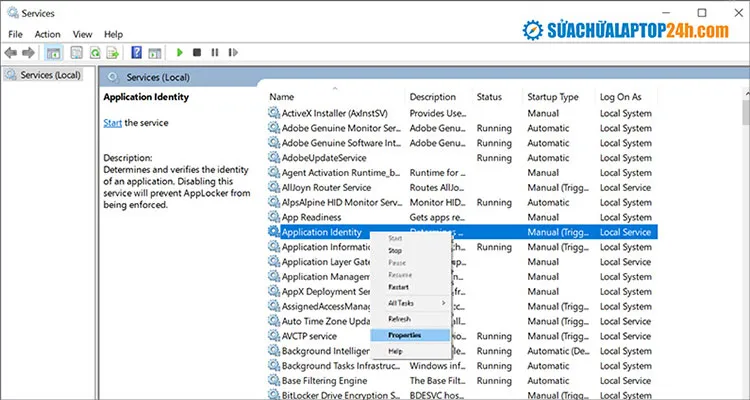This screenshot has width=750, height=400.
Task: Select Refresh from the context menu
Action: (399, 319)
